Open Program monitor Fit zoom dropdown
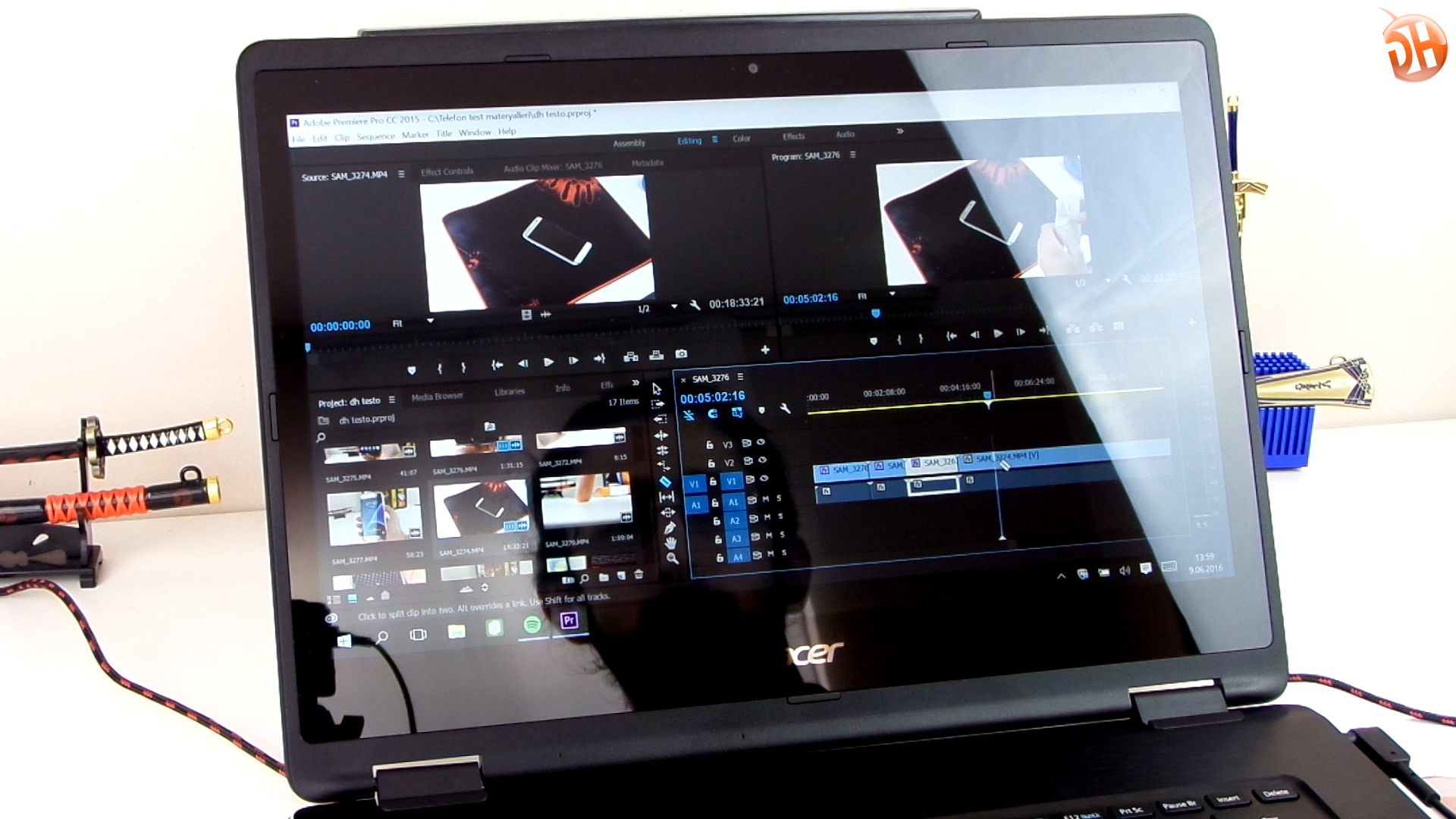 point(892,293)
